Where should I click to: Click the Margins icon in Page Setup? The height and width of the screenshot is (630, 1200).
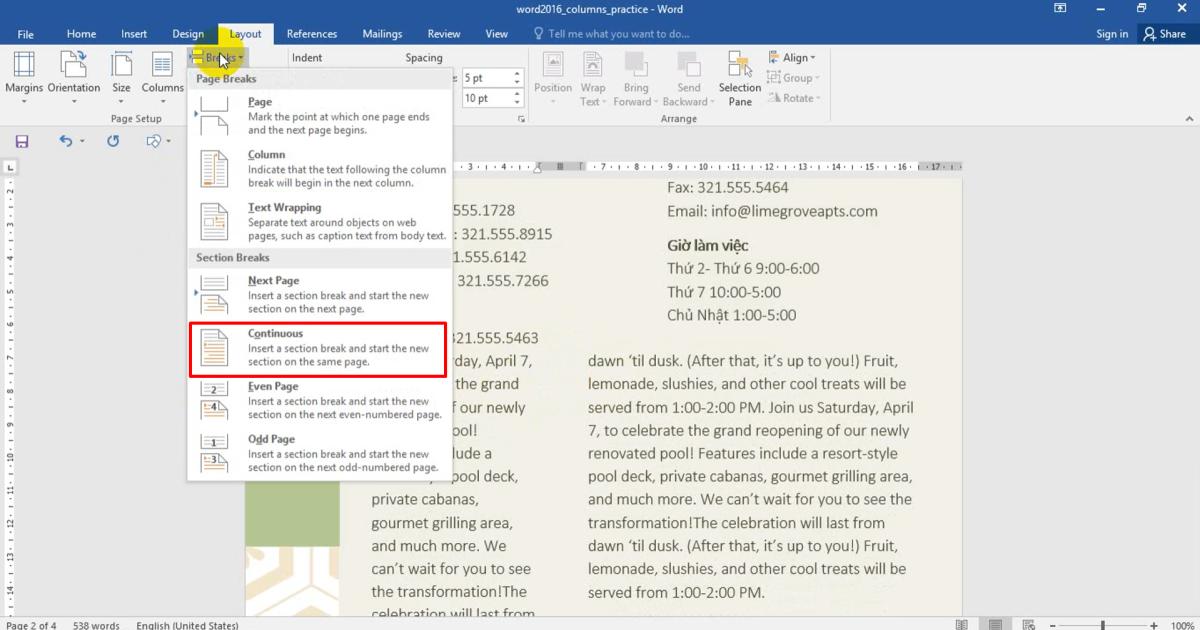(24, 66)
